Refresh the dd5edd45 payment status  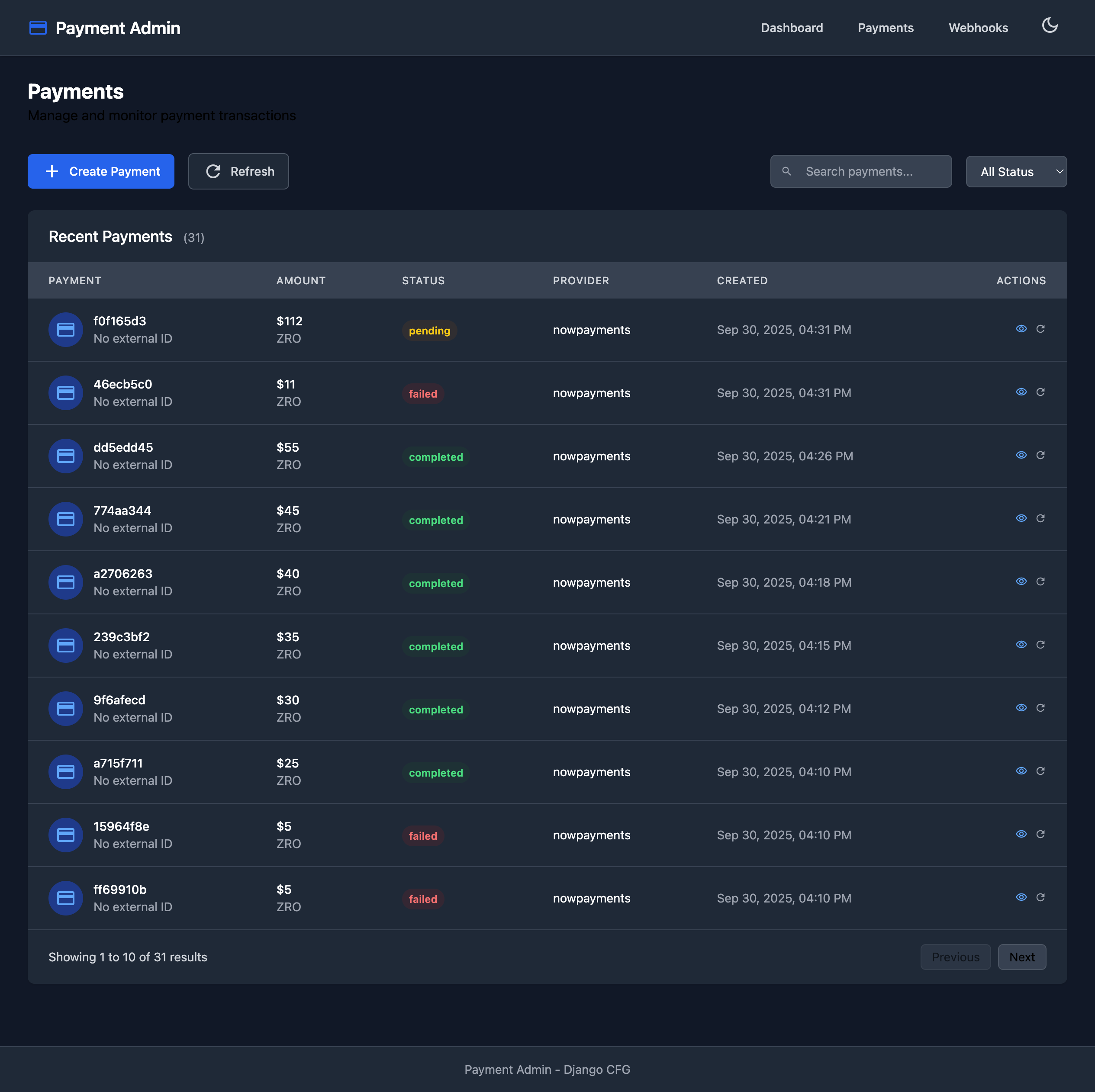[x=1041, y=454]
